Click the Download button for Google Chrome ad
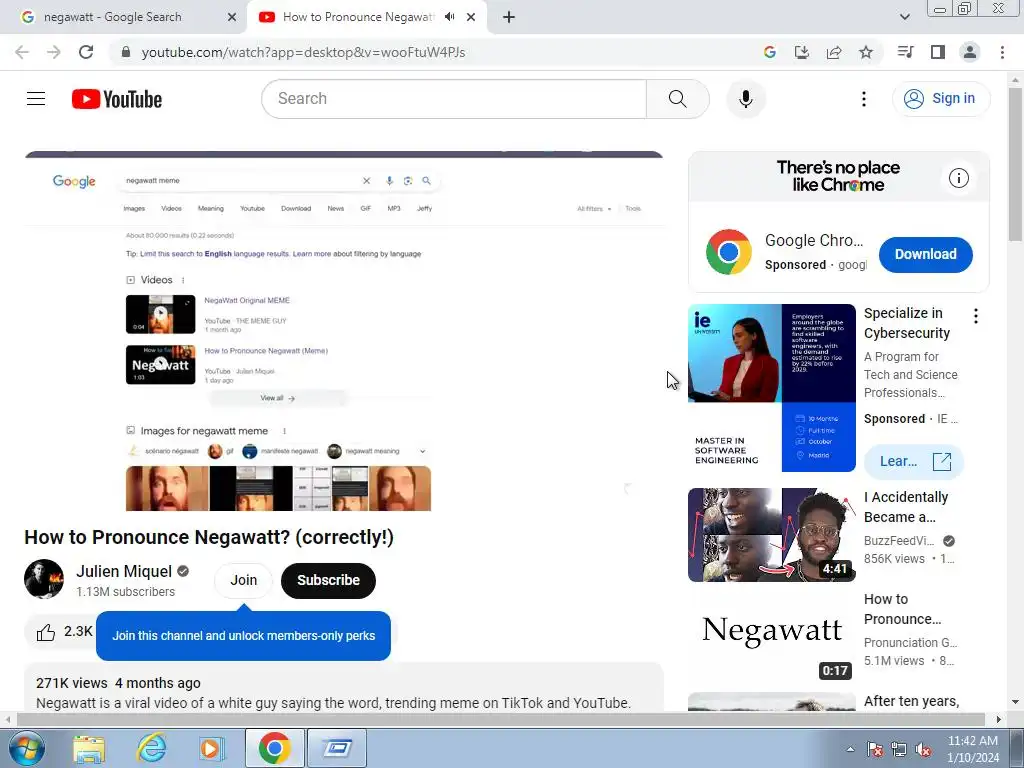 click(x=925, y=254)
